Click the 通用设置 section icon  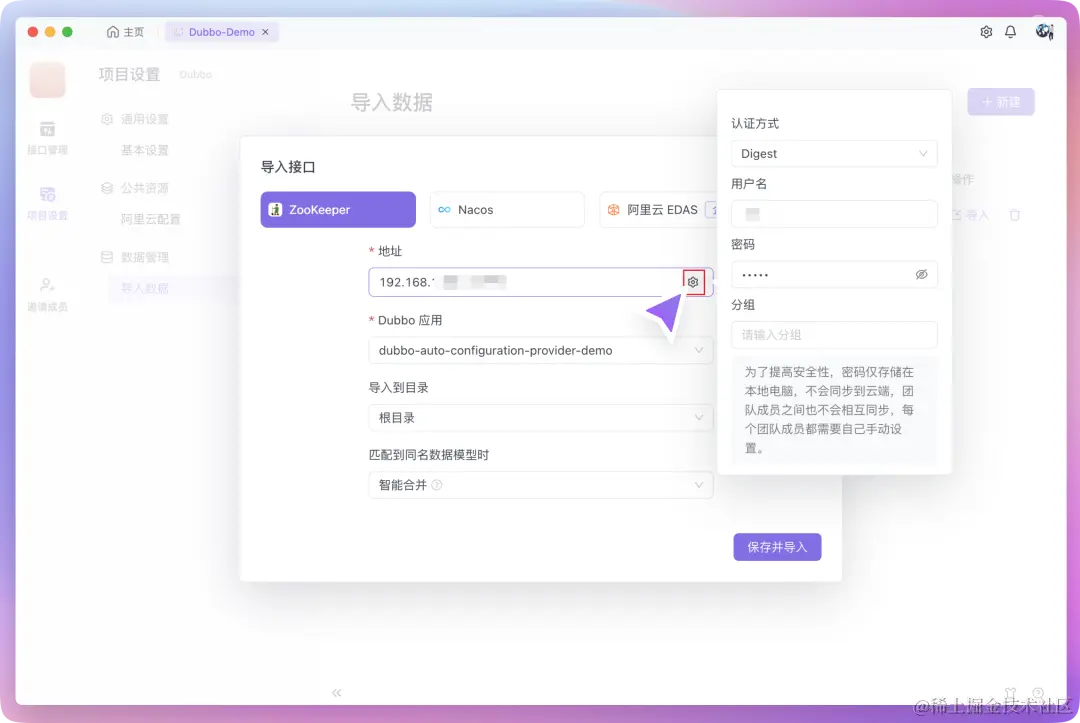coord(107,118)
